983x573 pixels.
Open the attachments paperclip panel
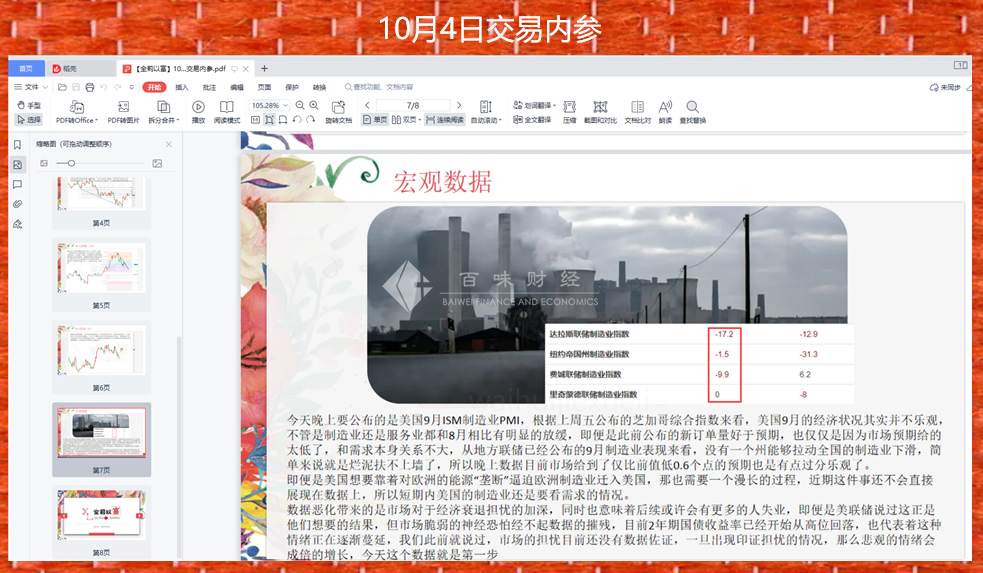[18, 204]
